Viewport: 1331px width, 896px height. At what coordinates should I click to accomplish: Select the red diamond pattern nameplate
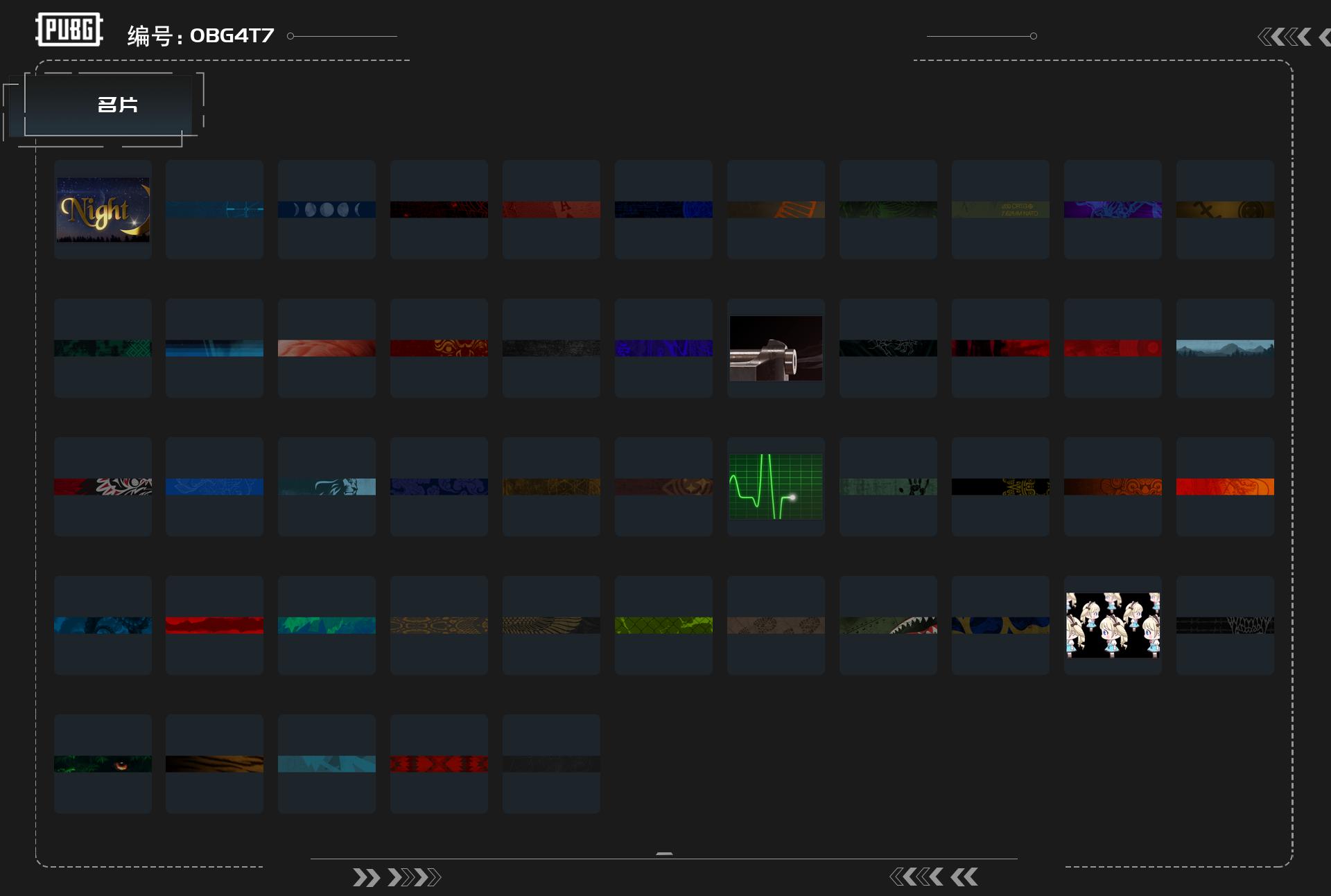439,764
